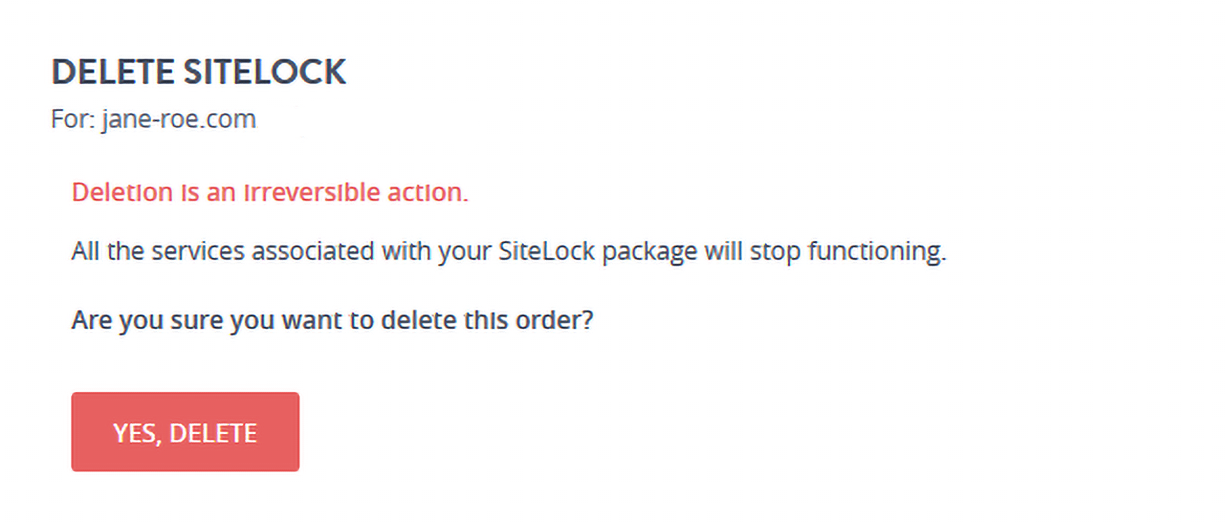Click the DELETE SITELOCK heading
Image resolution: width=1230 pixels, height=522 pixels.
(198, 73)
